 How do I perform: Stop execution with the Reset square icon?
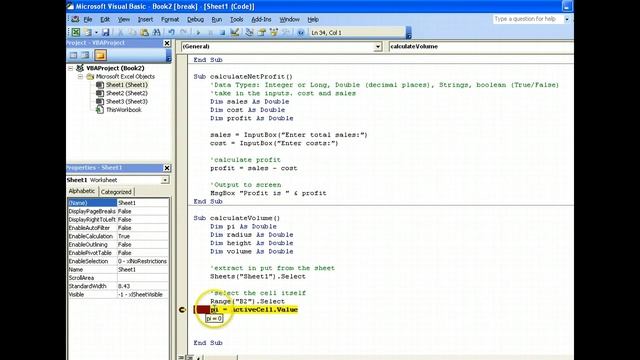tap(222, 32)
